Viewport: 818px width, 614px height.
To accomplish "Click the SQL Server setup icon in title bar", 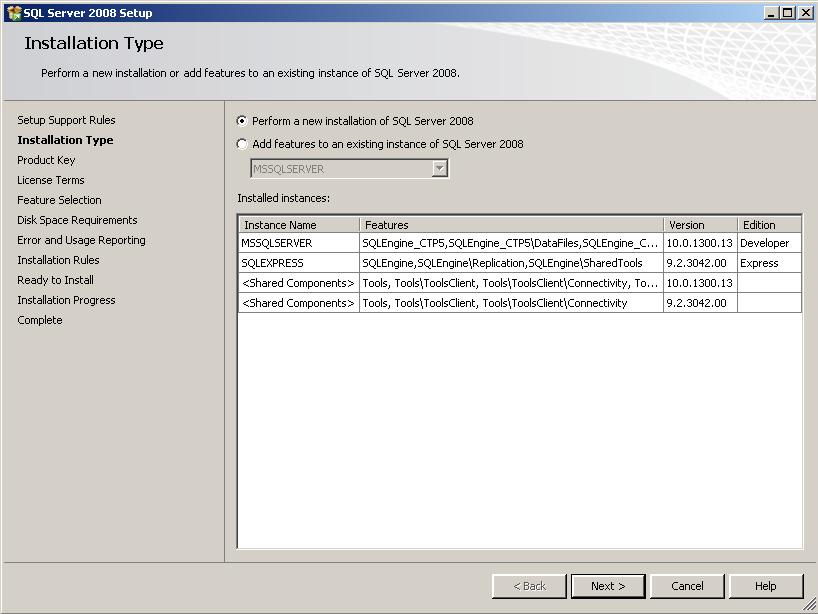I will pos(10,12).
